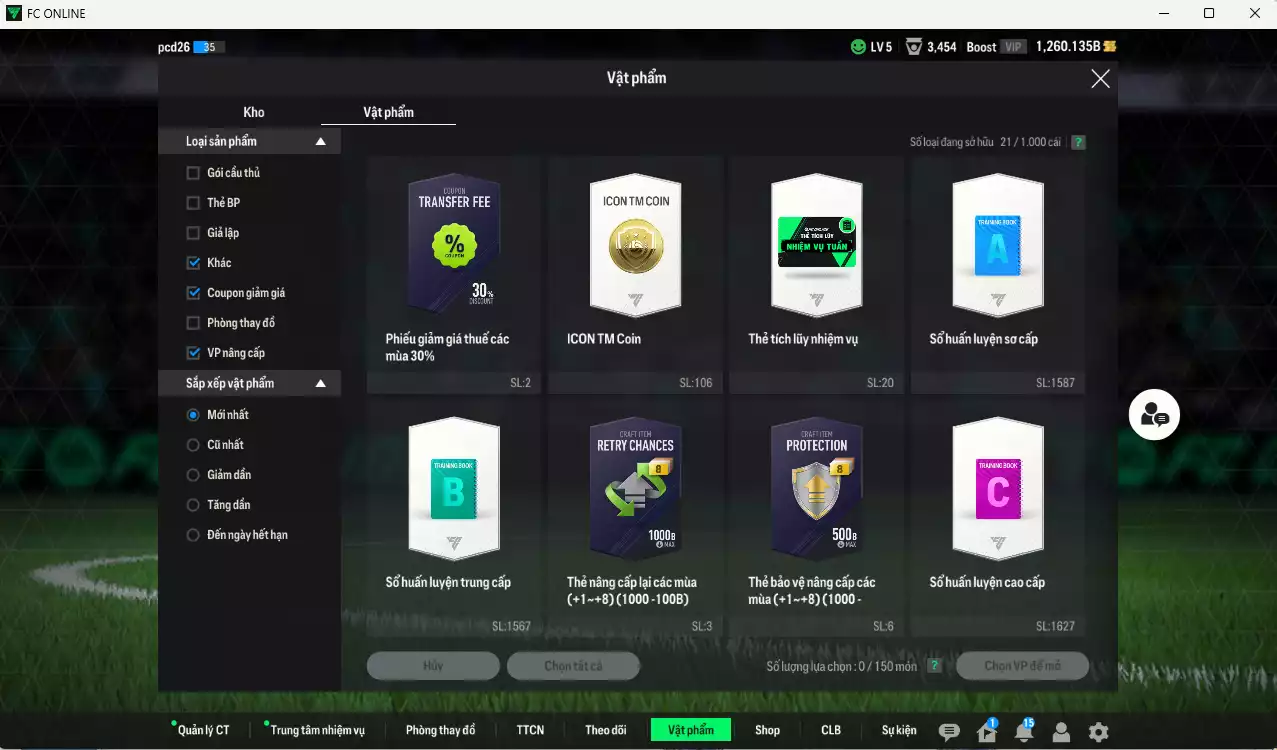Click the help icon beside owned item count
Image resolution: width=1277 pixels, height=750 pixels.
pyautogui.click(x=1078, y=142)
